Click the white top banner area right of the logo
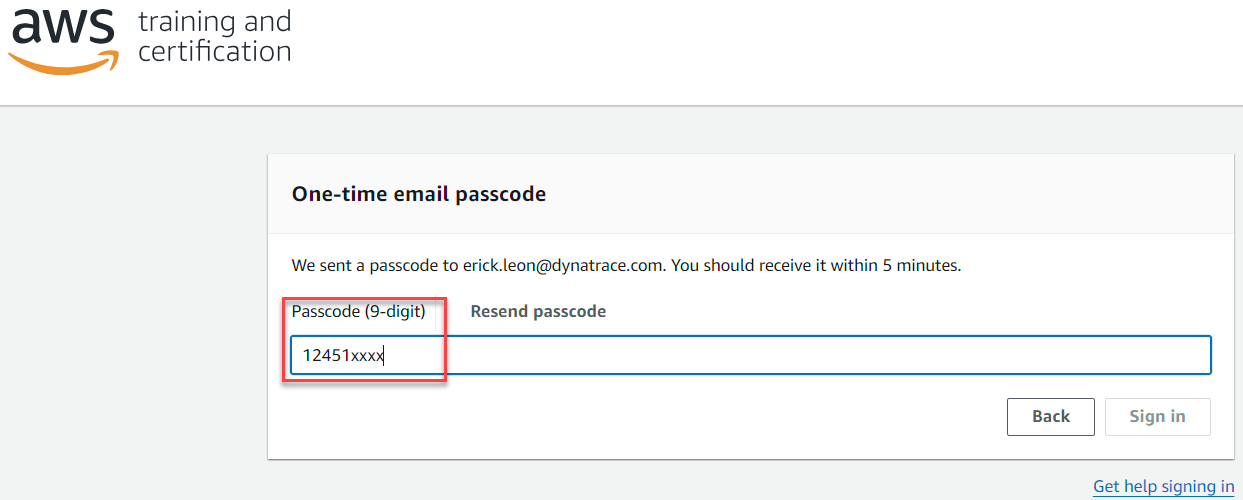 coord(760,50)
